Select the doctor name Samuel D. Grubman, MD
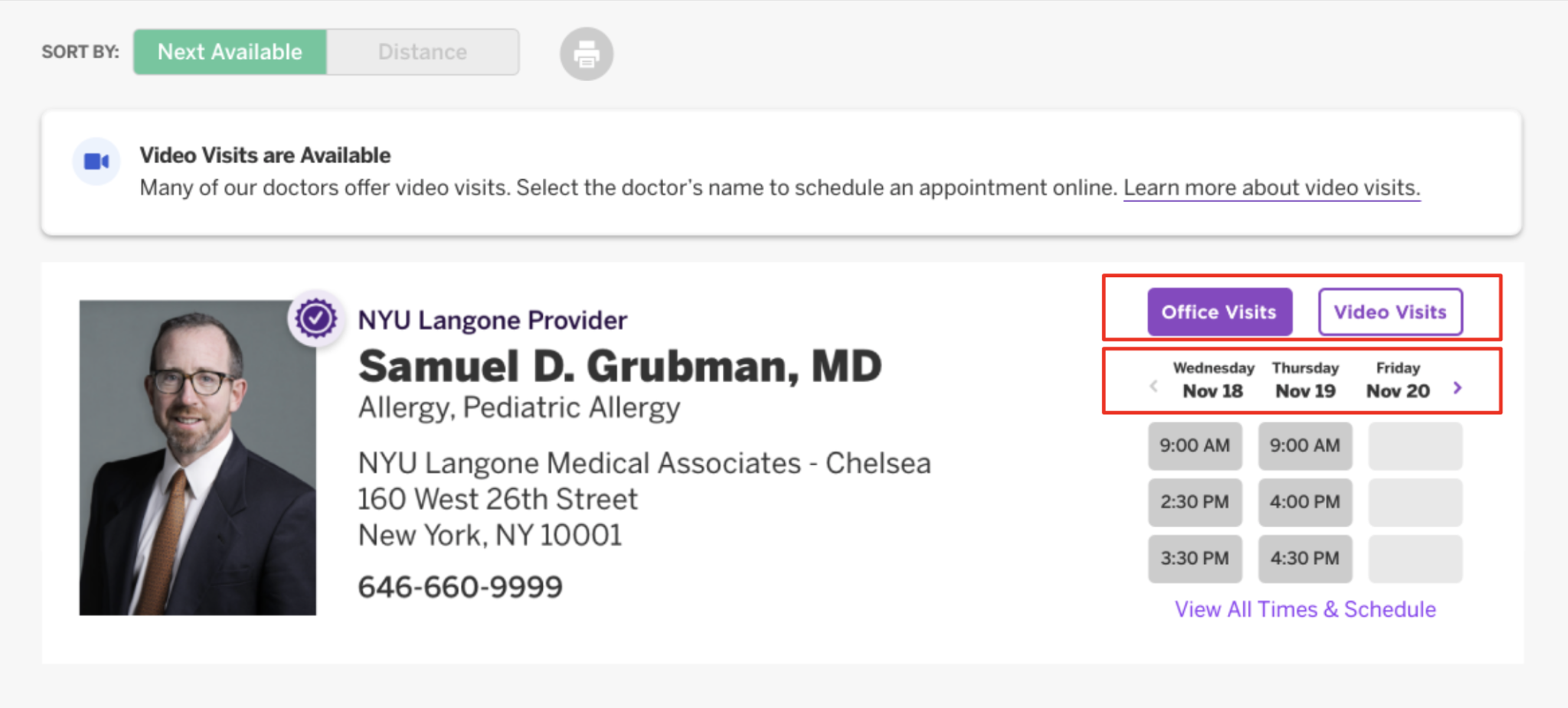Viewport: 1568px width, 708px height. tap(619, 366)
